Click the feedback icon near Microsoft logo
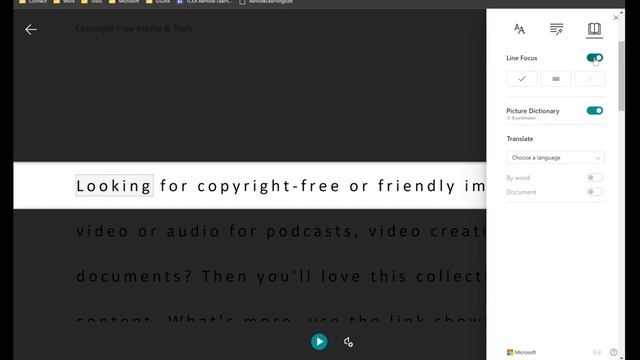The width and height of the screenshot is (640, 360). click(597, 352)
